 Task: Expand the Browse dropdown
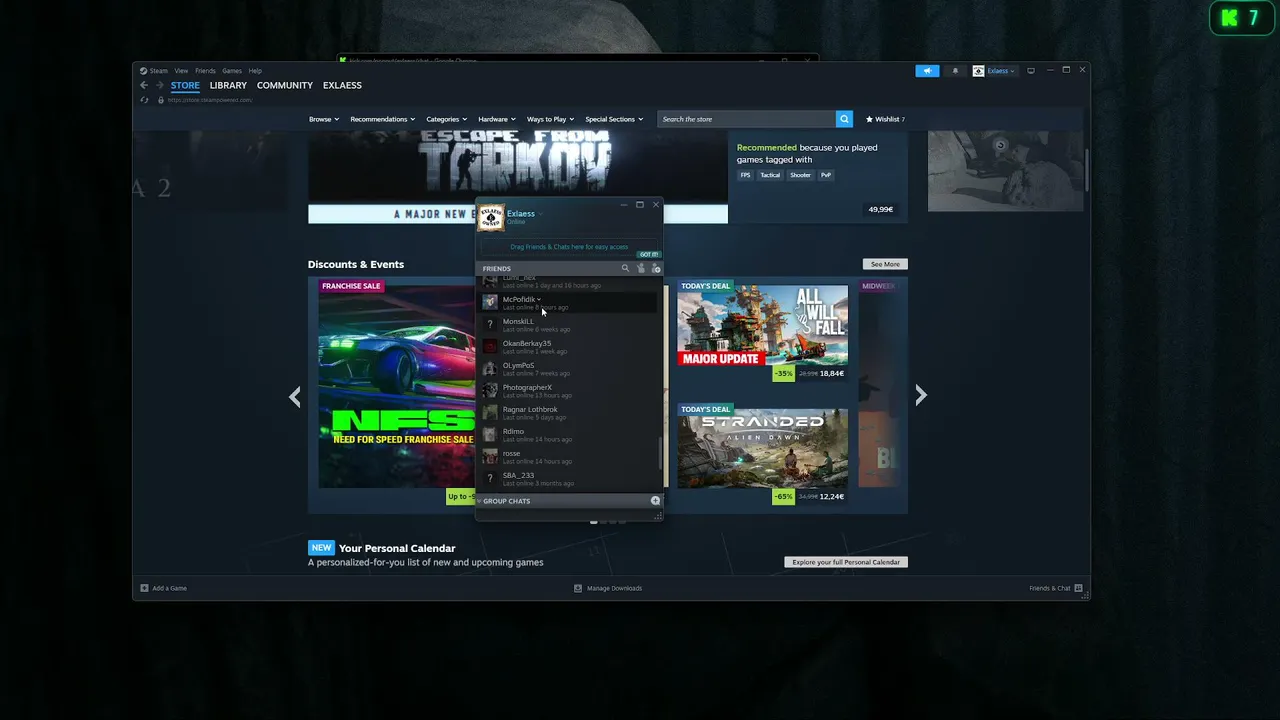(x=324, y=119)
